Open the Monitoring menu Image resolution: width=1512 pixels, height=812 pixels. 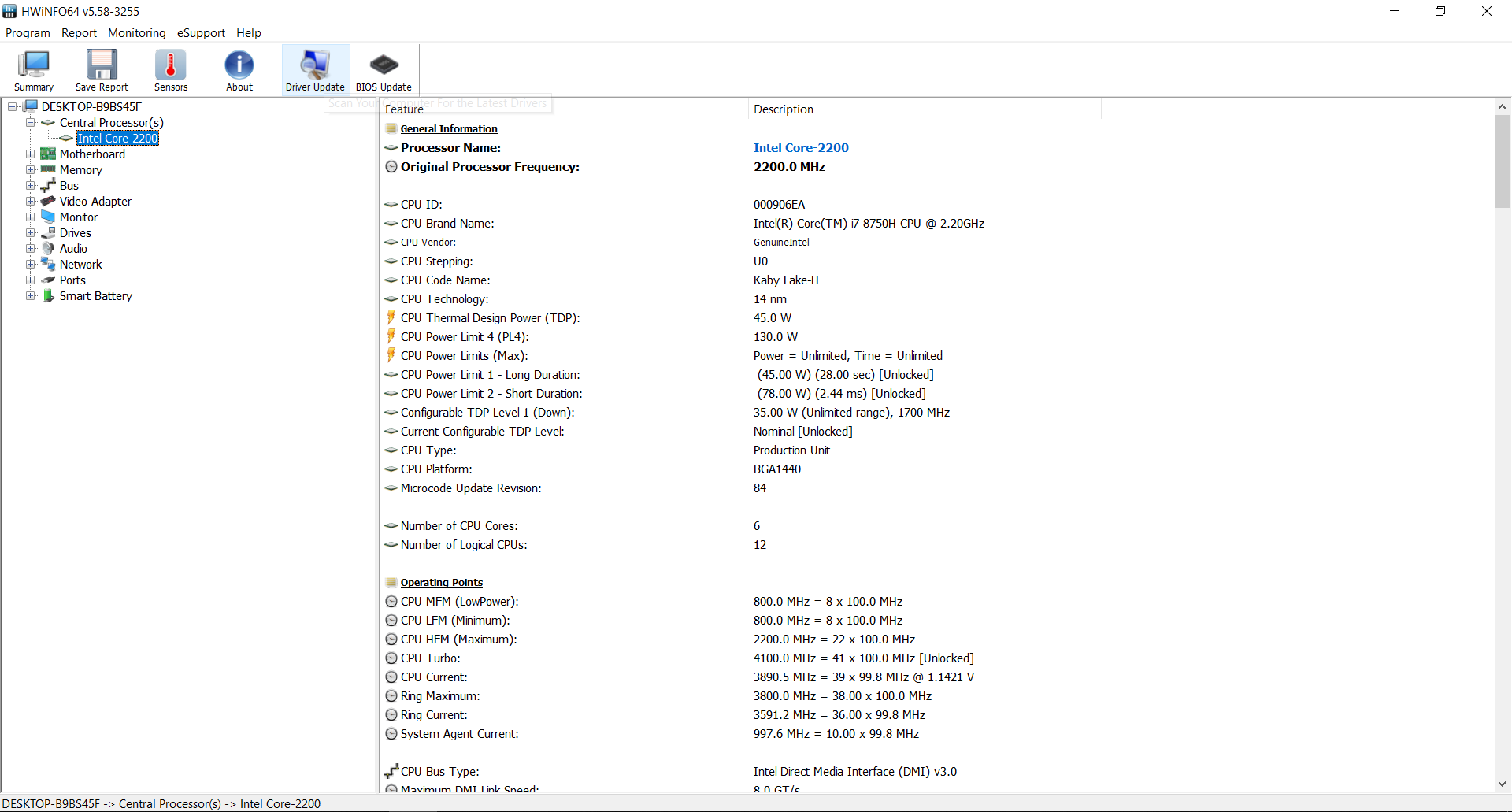tap(137, 33)
